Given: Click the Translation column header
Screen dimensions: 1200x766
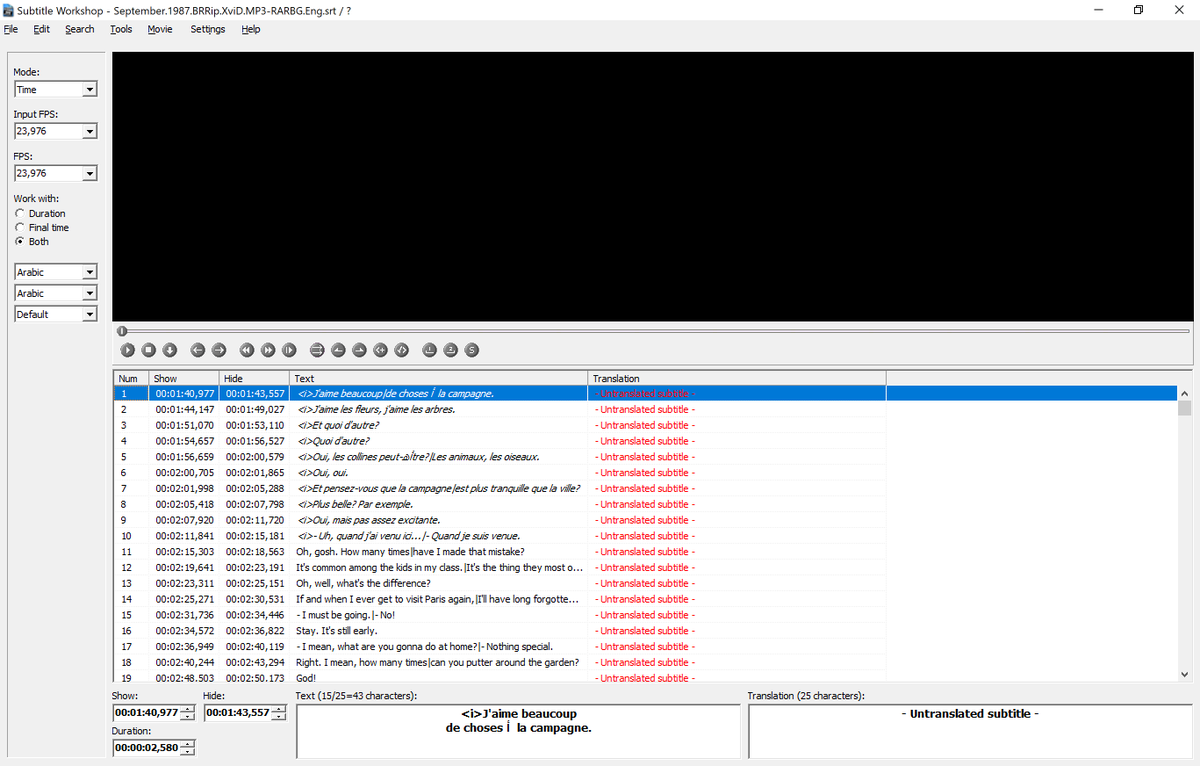Looking at the screenshot, I should pyautogui.click(x=737, y=378).
